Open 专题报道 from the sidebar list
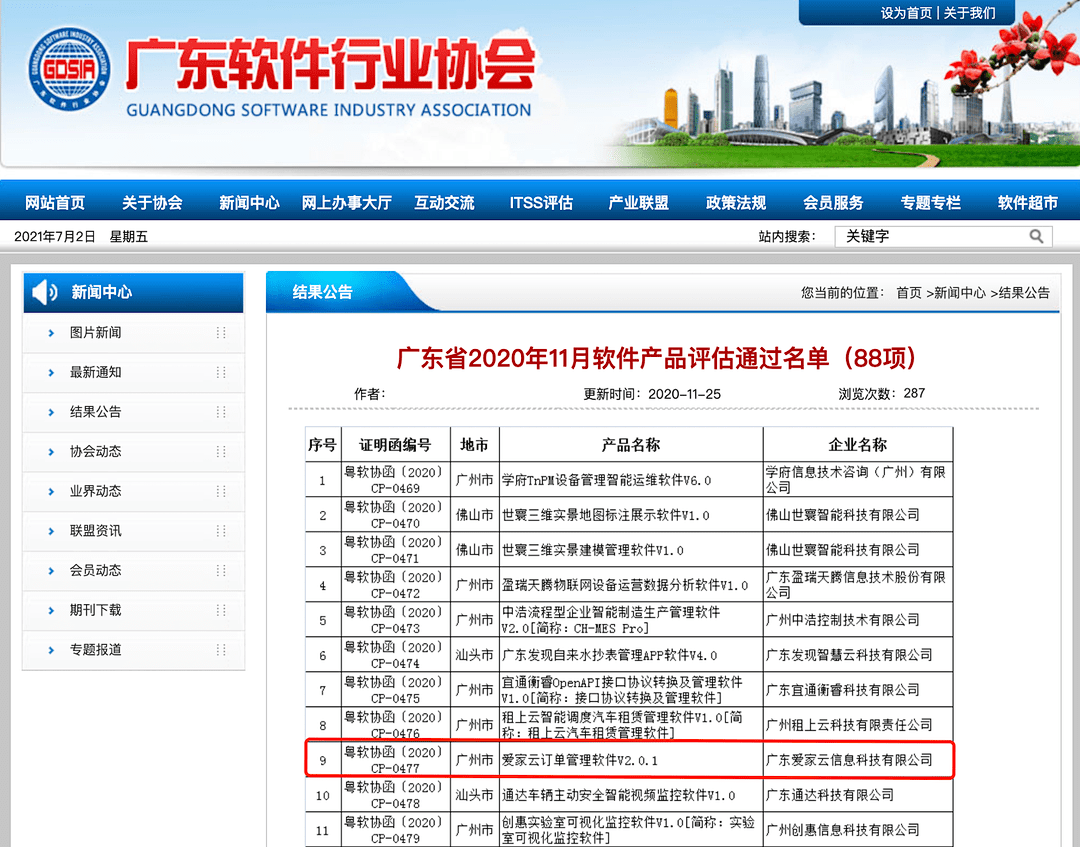1080x847 pixels. point(96,650)
